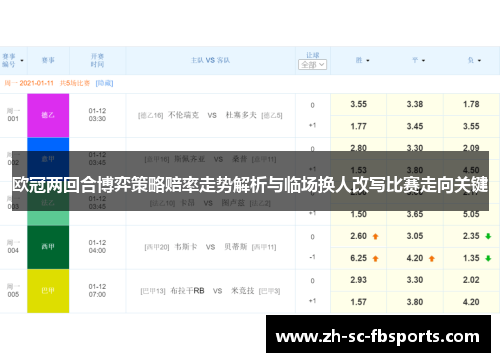
Task: Open away team 贝蒂斯 link
Action: 236,247
